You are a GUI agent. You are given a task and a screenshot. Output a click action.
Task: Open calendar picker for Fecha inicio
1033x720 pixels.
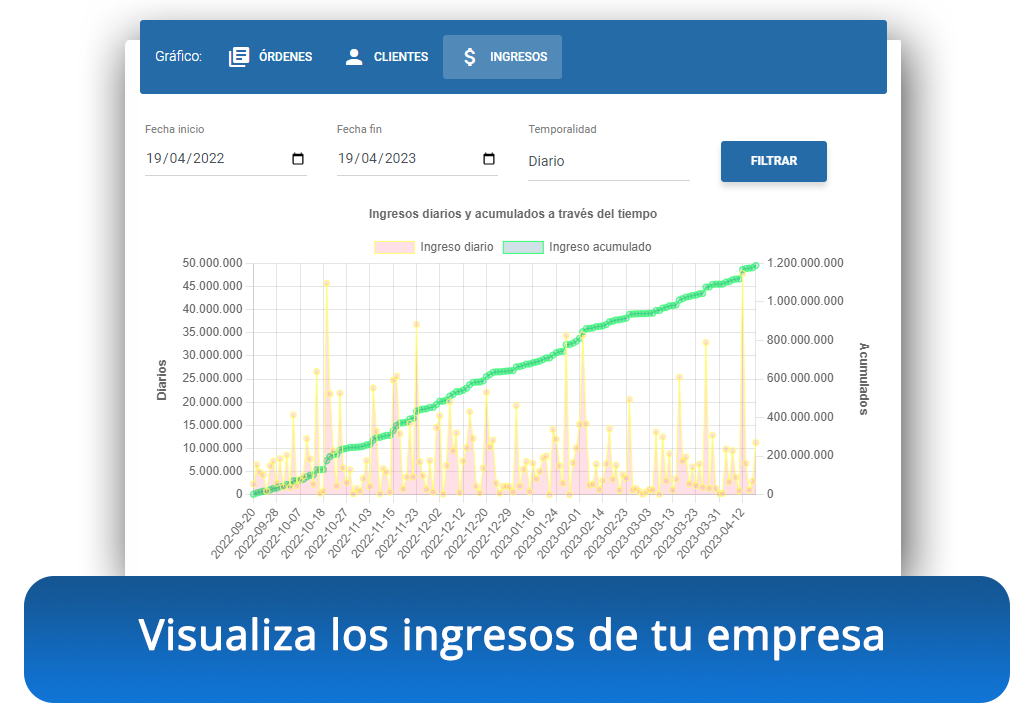[x=298, y=159]
